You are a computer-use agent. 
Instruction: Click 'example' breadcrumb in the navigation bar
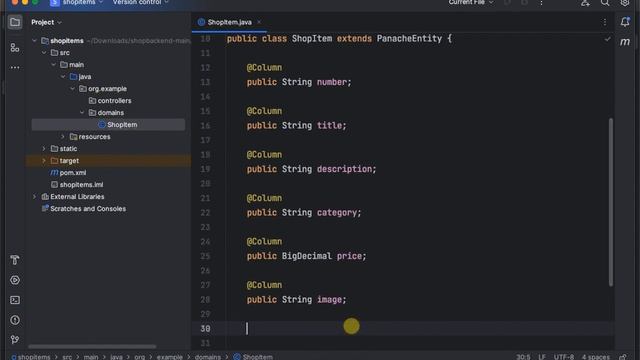coord(169,357)
